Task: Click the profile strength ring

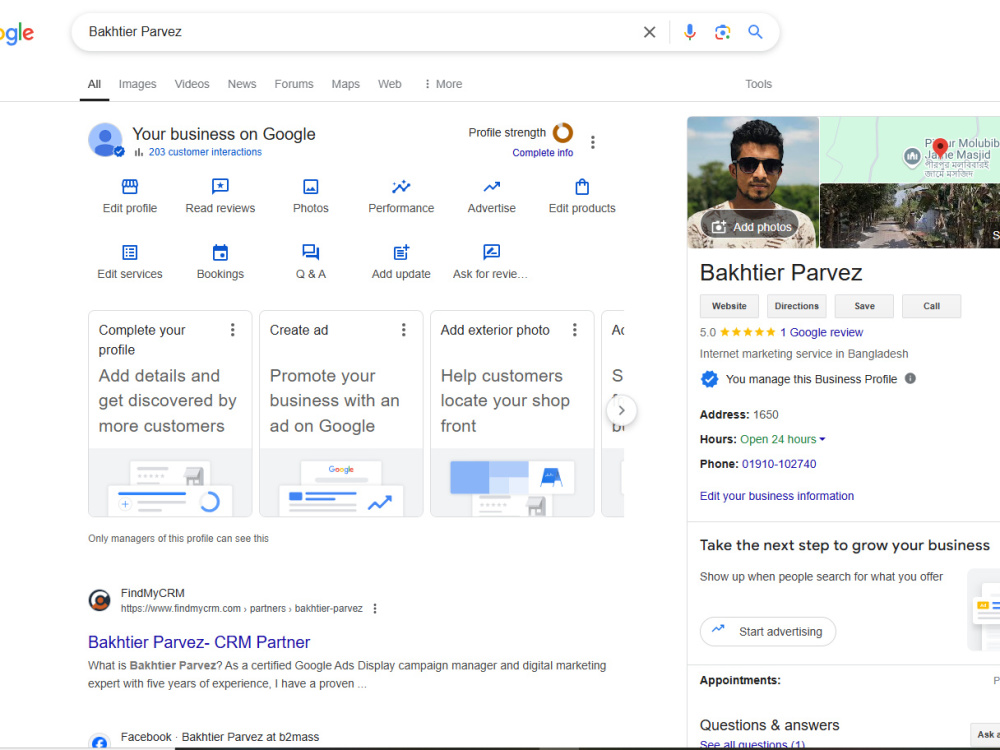Action: tap(562, 133)
